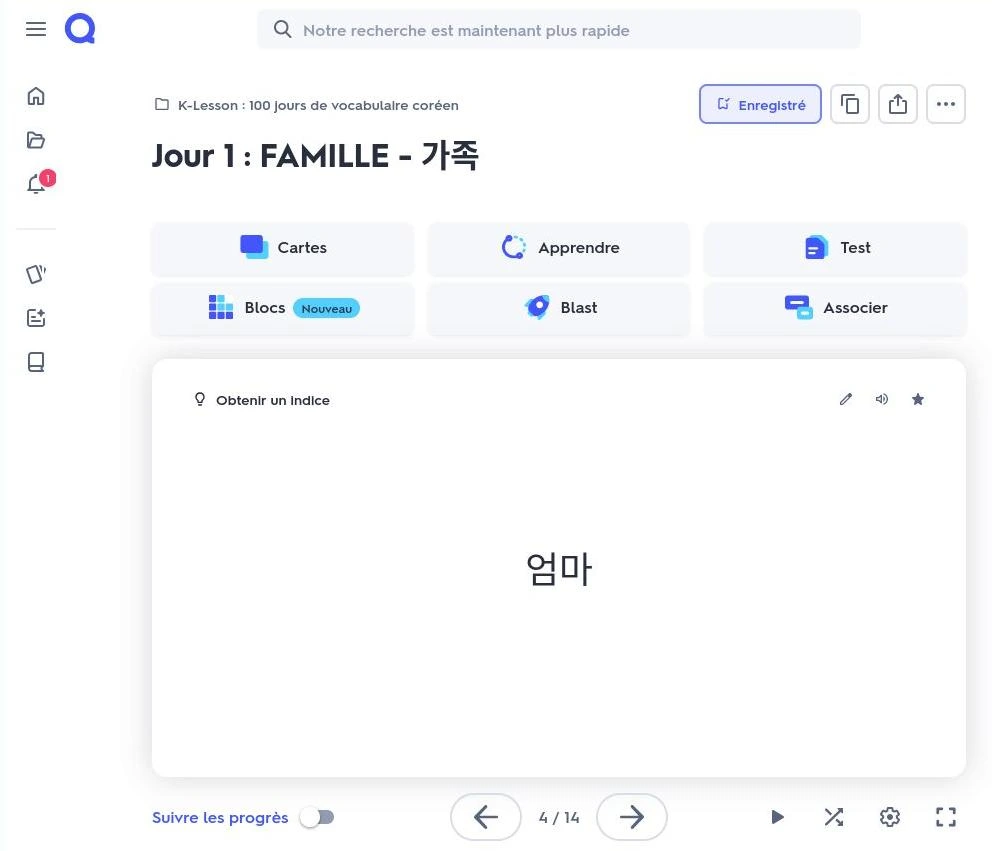Open the K-Lesson folder link
The width and height of the screenshot is (992, 851).
[x=307, y=105]
